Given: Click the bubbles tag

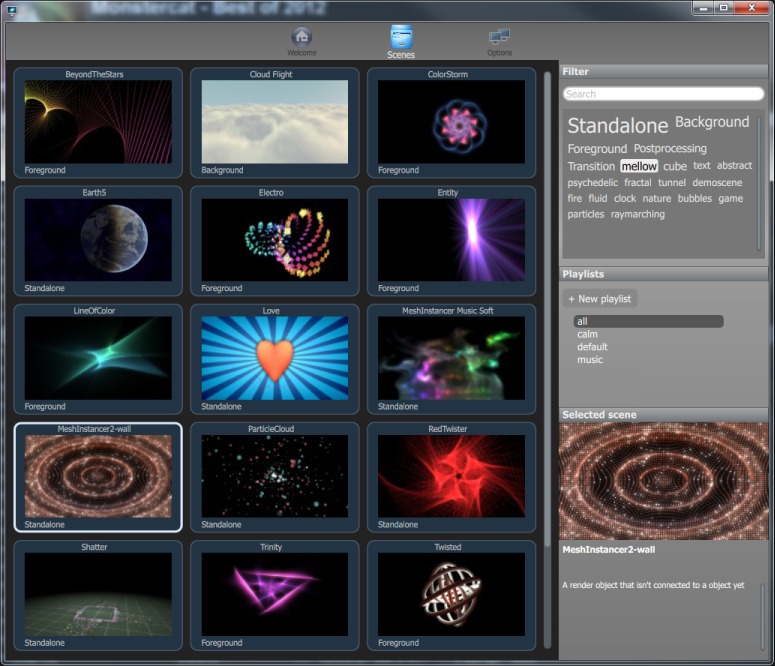Looking at the screenshot, I should coord(694,198).
